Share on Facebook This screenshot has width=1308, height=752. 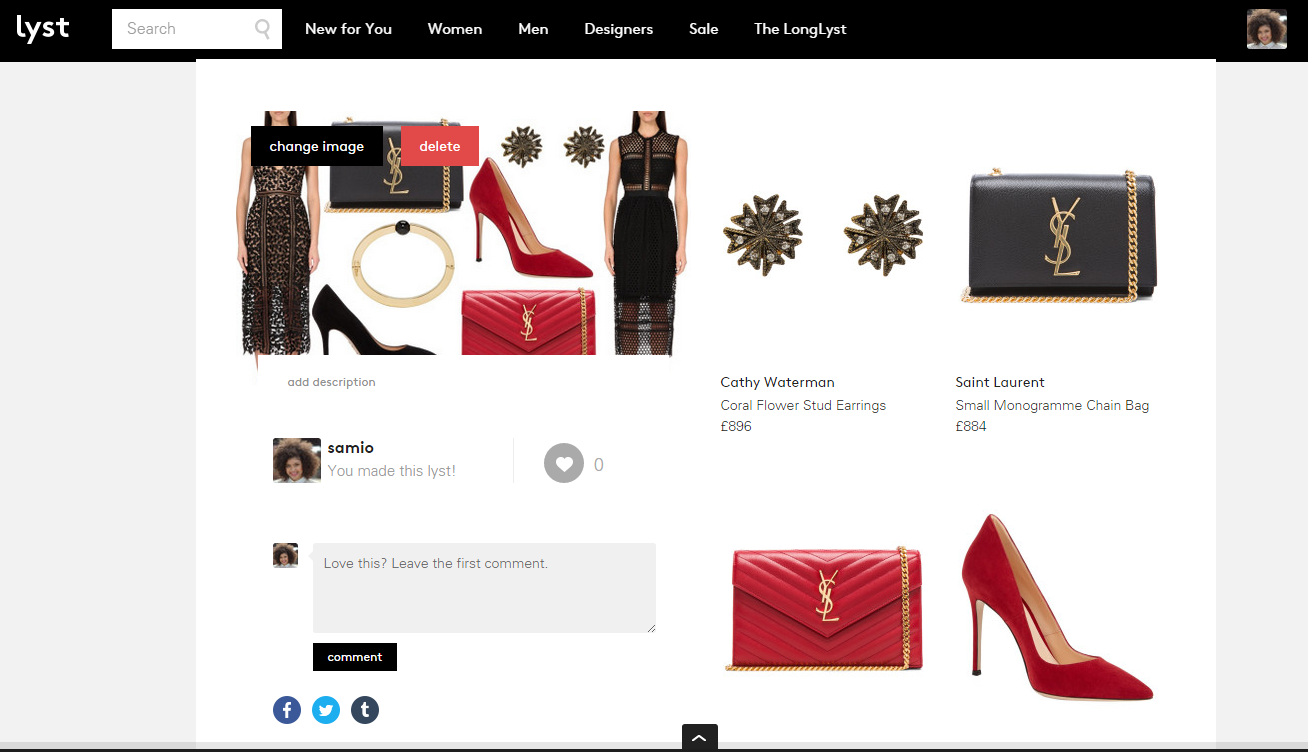click(x=287, y=710)
